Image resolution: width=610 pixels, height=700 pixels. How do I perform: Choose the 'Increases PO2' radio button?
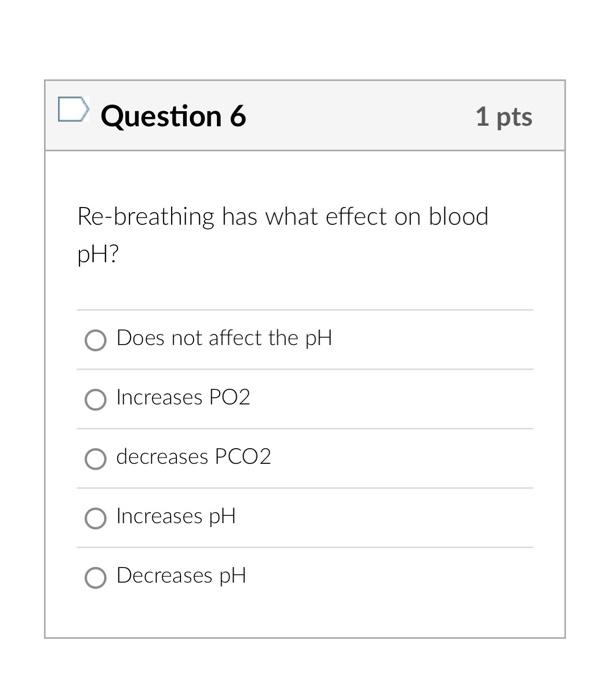point(95,400)
